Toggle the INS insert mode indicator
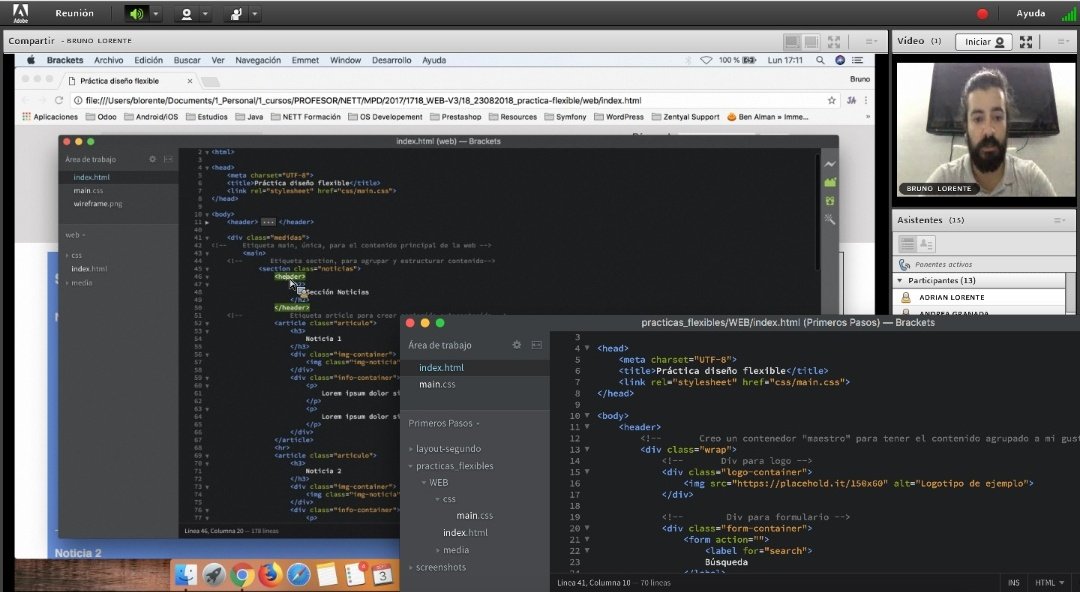 [x=1014, y=583]
